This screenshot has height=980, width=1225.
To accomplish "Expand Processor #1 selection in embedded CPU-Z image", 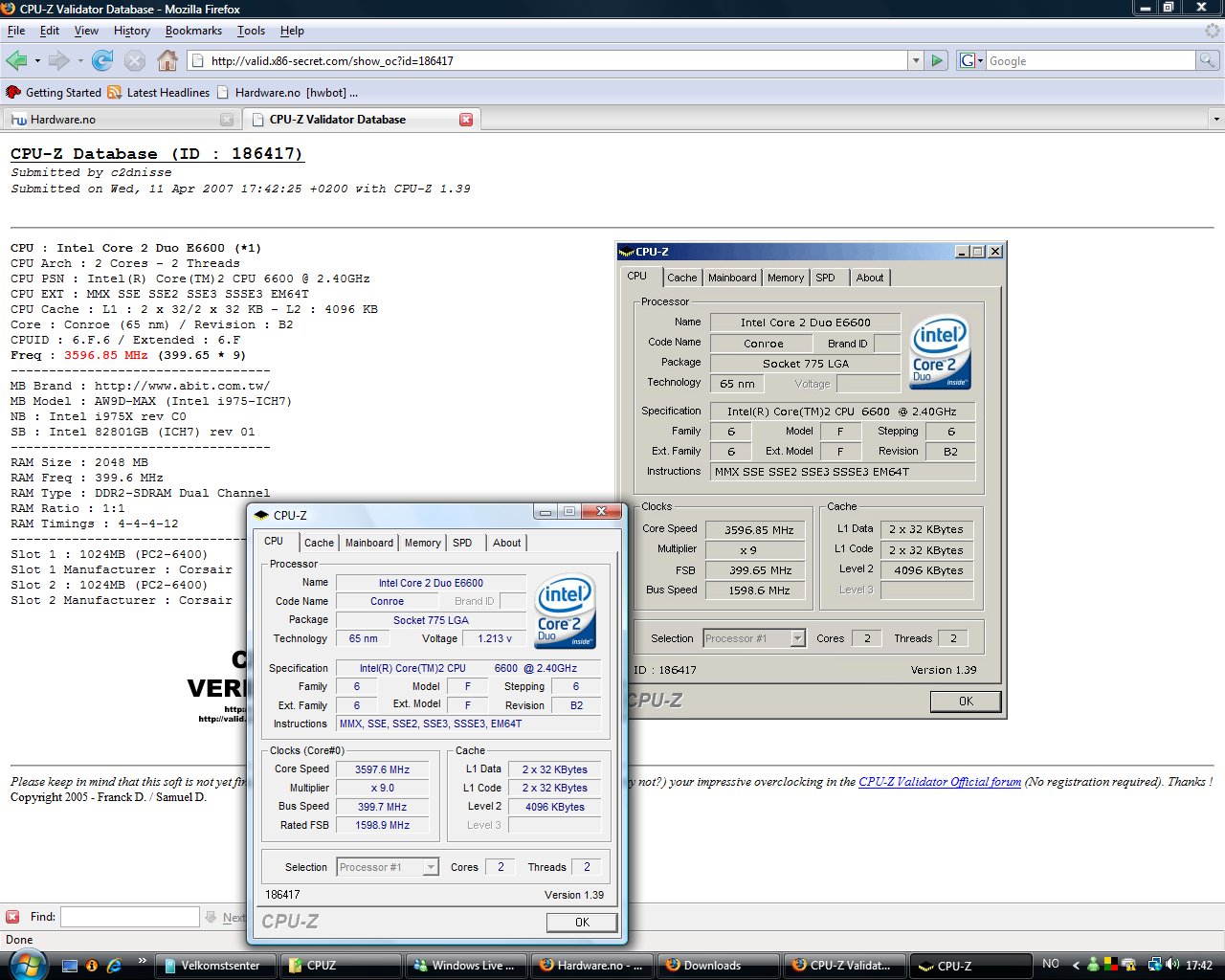I will 797,638.
